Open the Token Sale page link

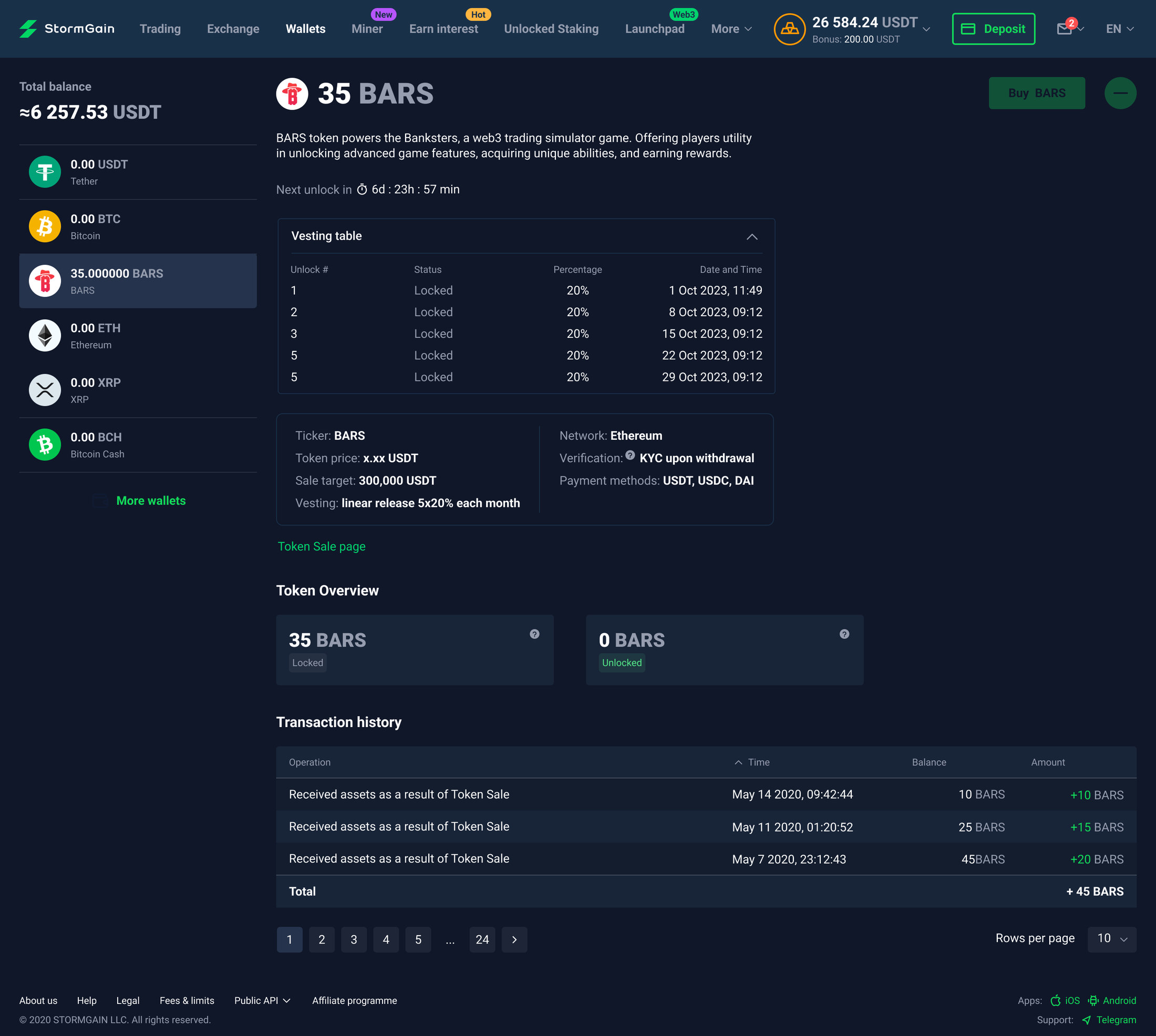[321, 546]
